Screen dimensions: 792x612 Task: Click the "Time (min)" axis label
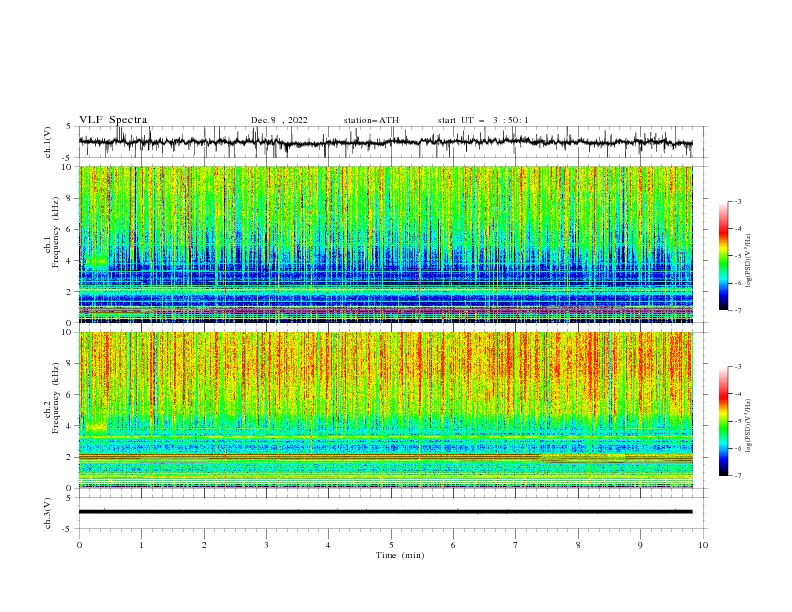click(400, 555)
